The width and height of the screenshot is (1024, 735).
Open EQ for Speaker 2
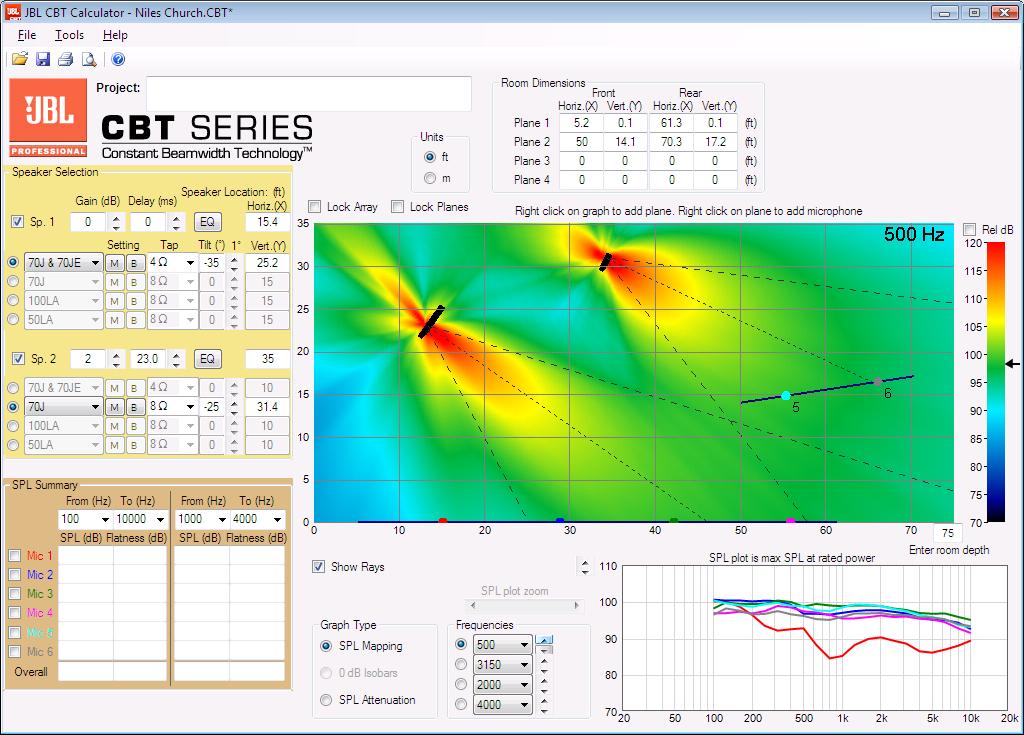coord(208,359)
